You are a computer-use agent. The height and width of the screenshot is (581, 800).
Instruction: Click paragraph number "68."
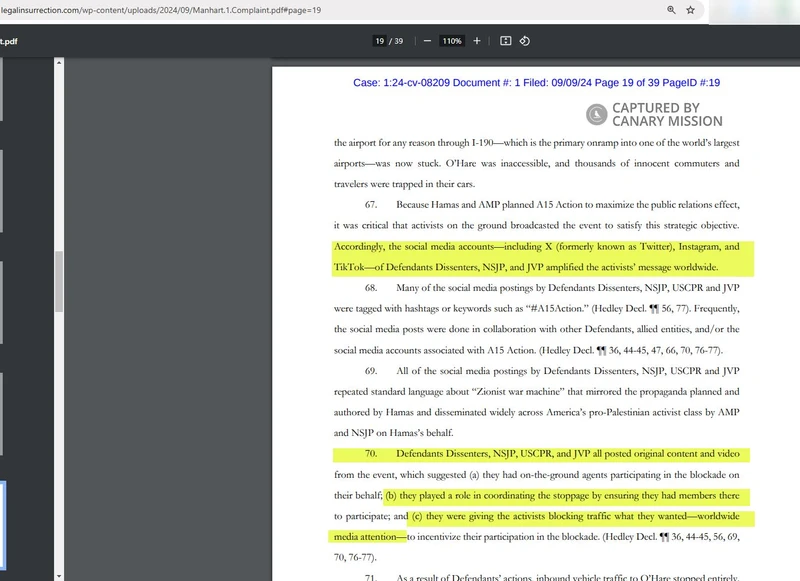coord(371,288)
